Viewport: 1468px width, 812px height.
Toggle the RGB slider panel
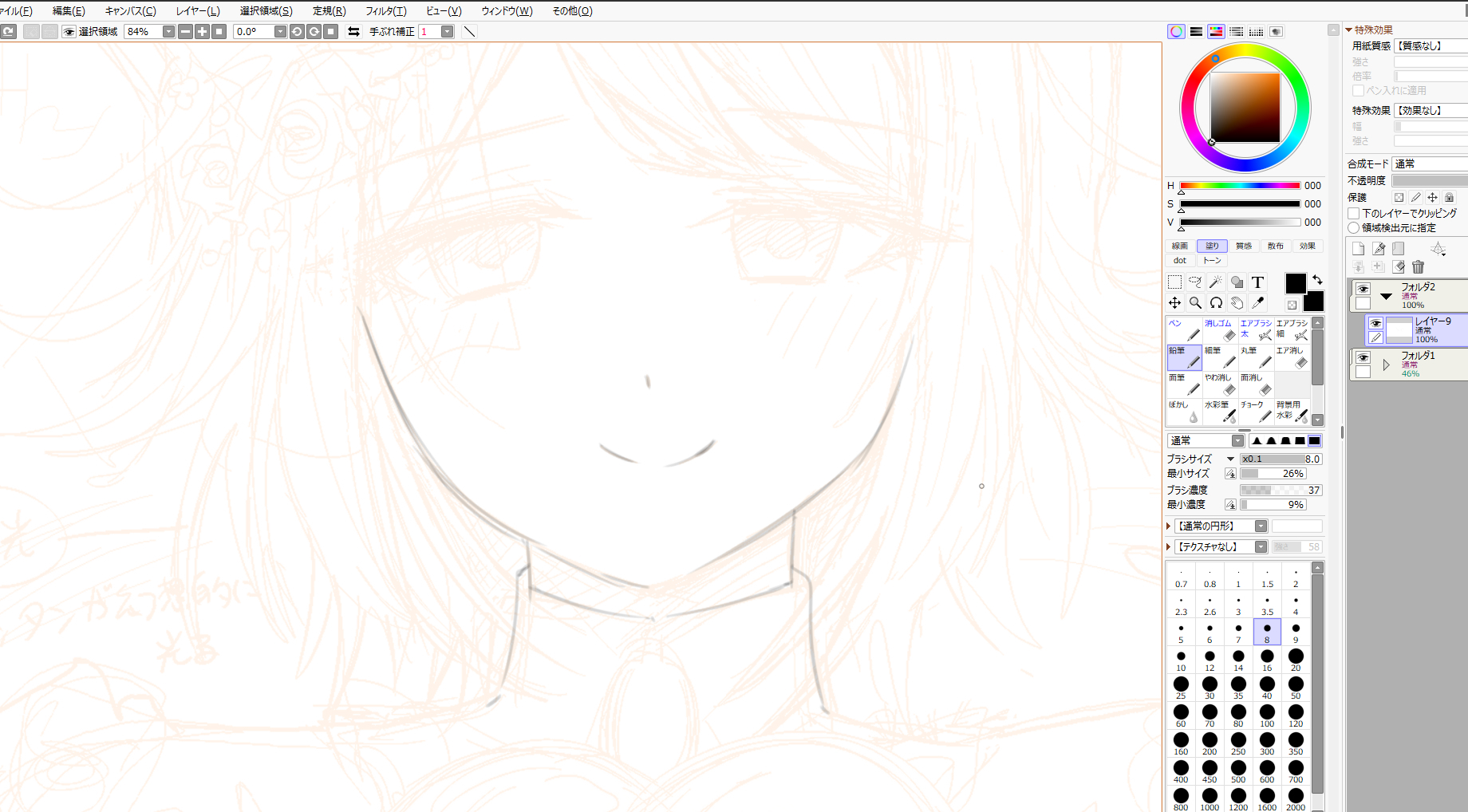1196,32
